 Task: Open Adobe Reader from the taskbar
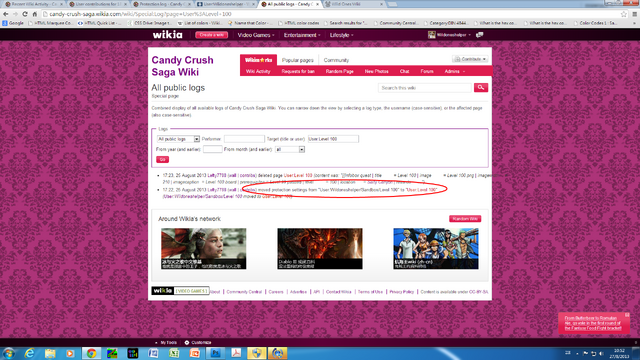point(236,353)
